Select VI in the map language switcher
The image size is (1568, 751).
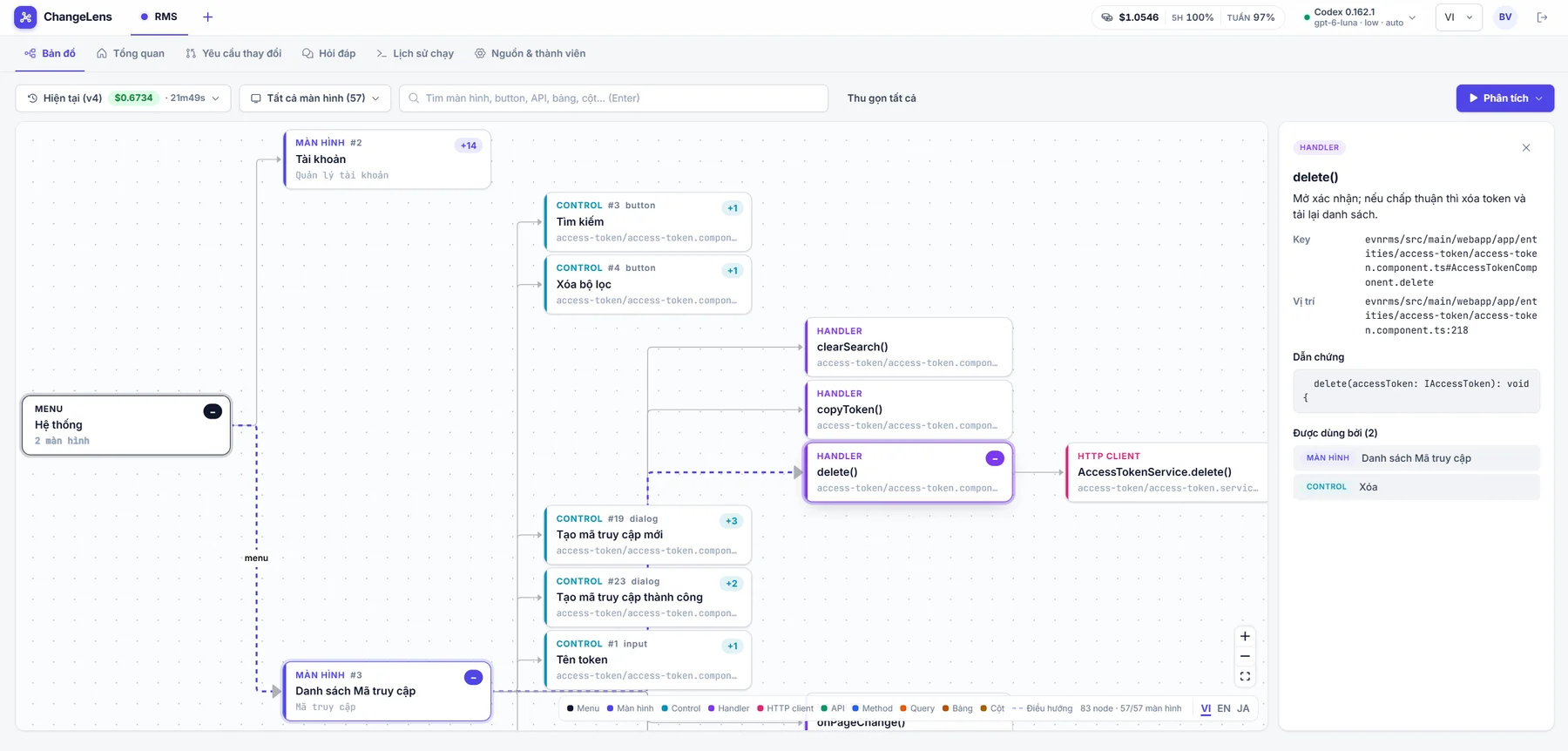1206,708
